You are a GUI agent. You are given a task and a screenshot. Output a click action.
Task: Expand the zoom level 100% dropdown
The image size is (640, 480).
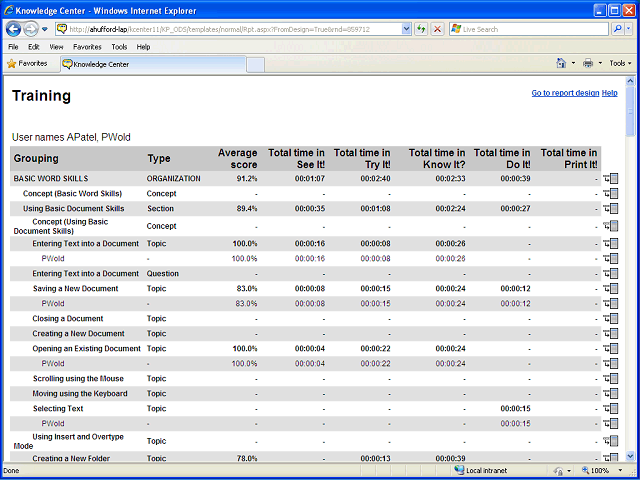[x=621, y=470]
